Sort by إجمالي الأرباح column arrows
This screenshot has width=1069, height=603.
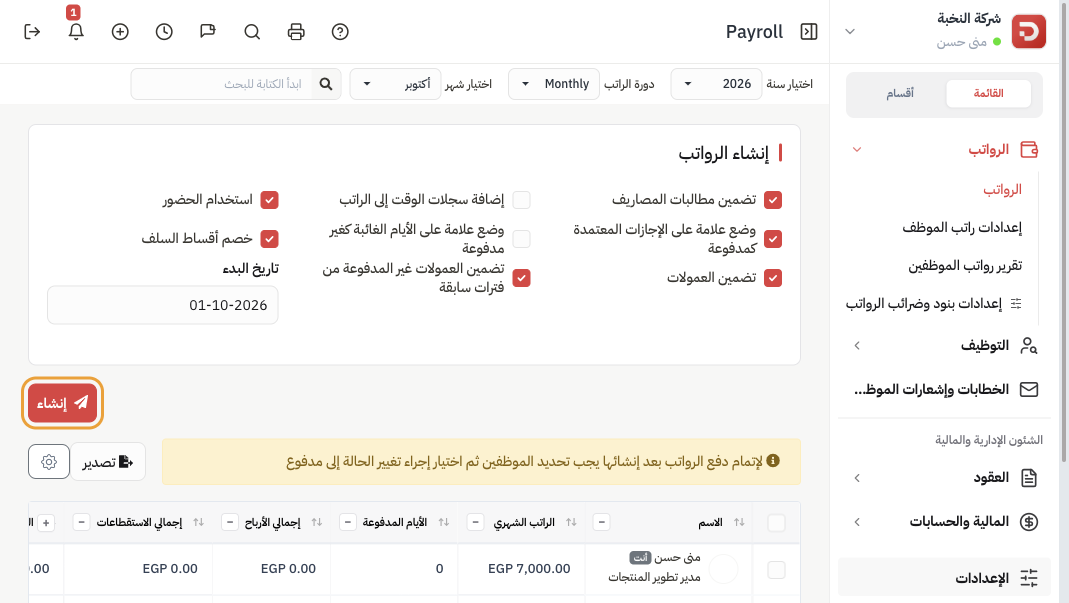[316, 523]
